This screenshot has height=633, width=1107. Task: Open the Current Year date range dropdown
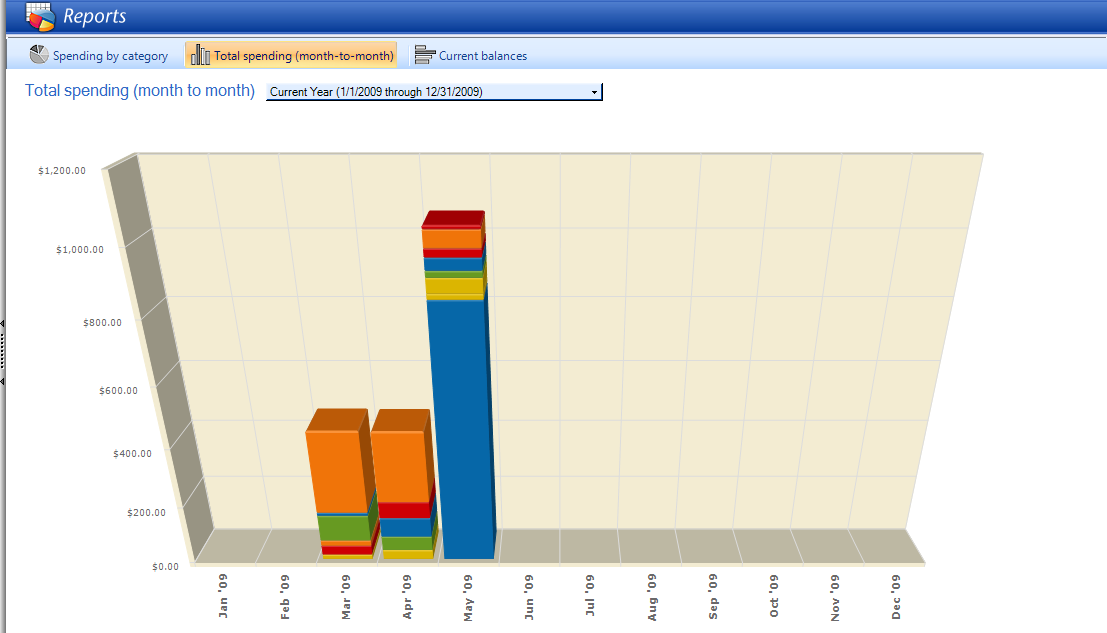(x=433, y=92)
